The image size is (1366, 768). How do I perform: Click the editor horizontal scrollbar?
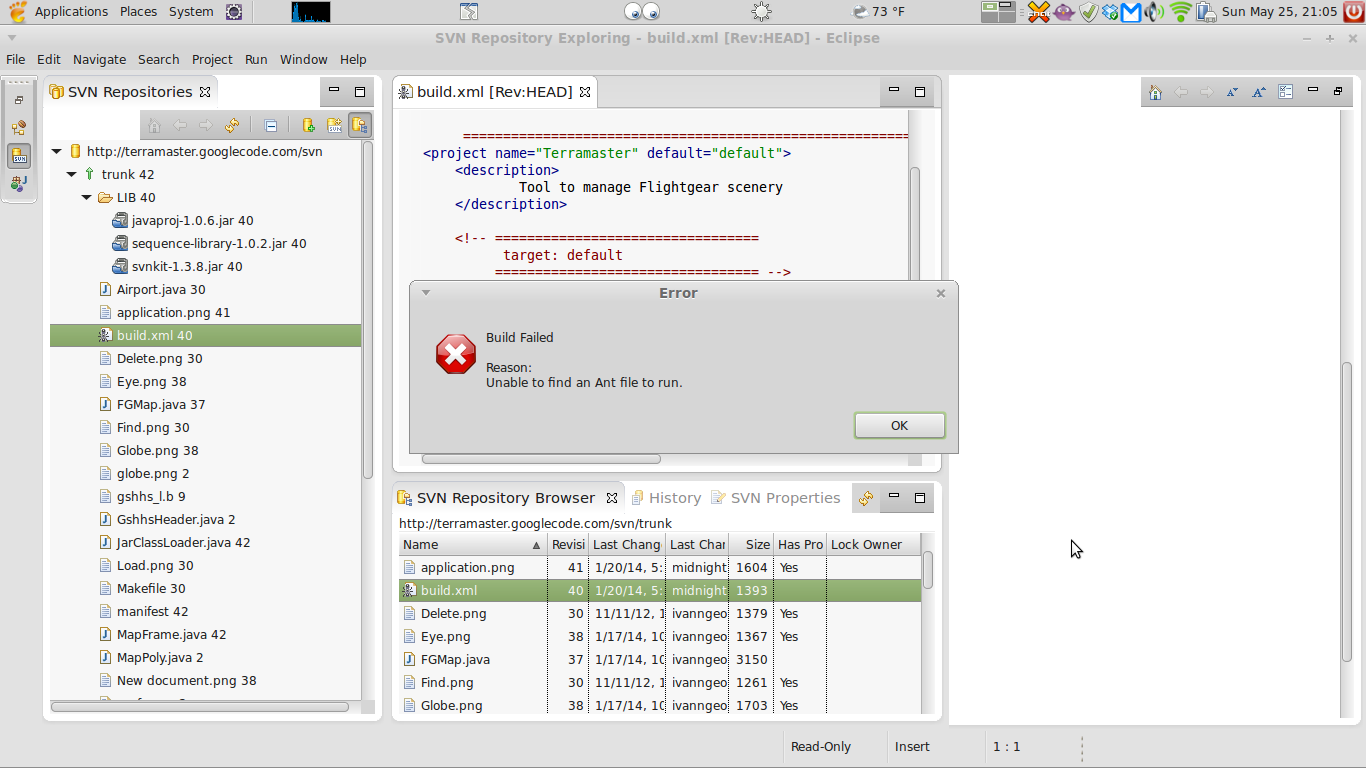(541, 459)
